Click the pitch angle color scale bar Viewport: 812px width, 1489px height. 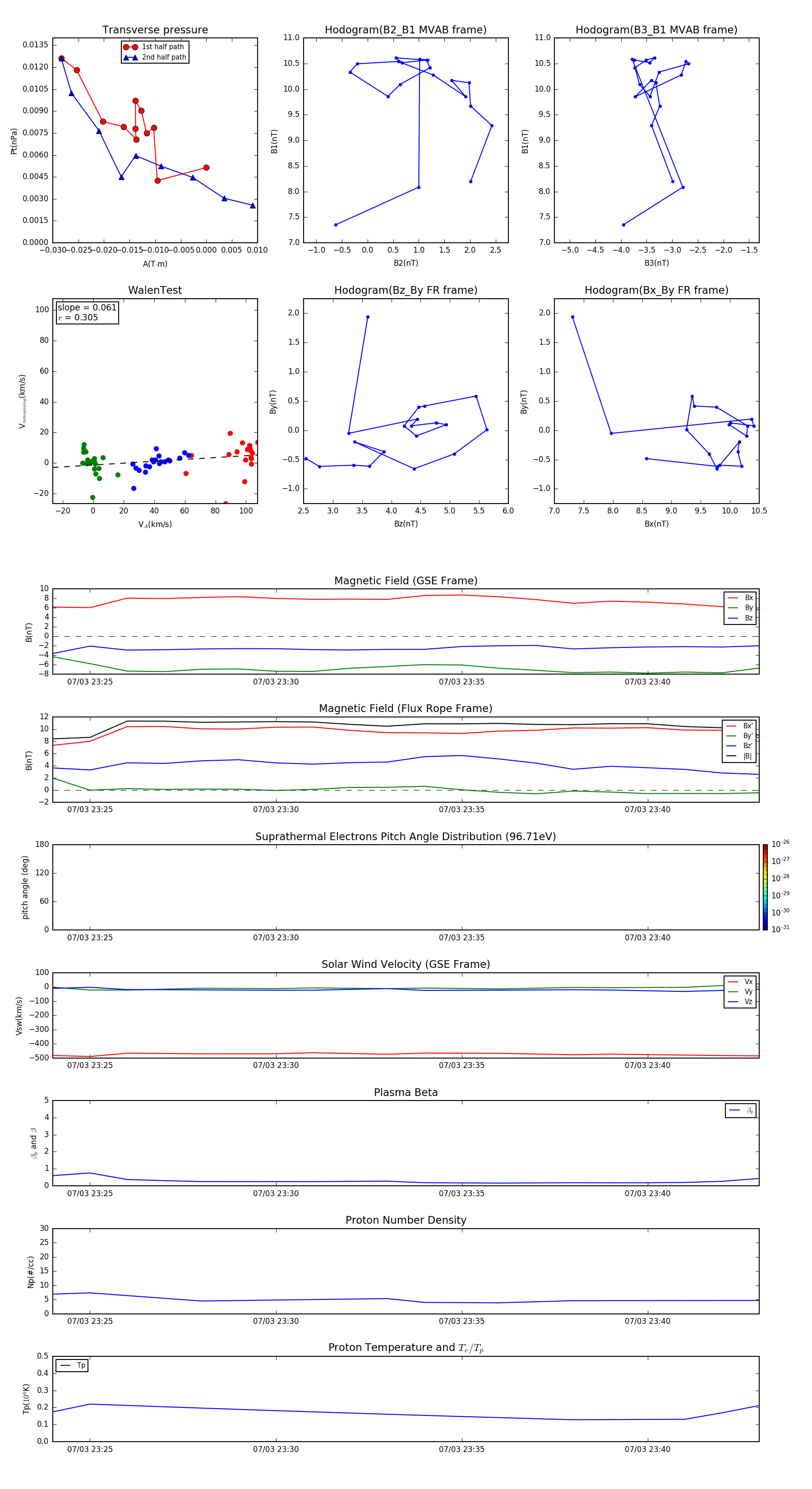[765, 887]
